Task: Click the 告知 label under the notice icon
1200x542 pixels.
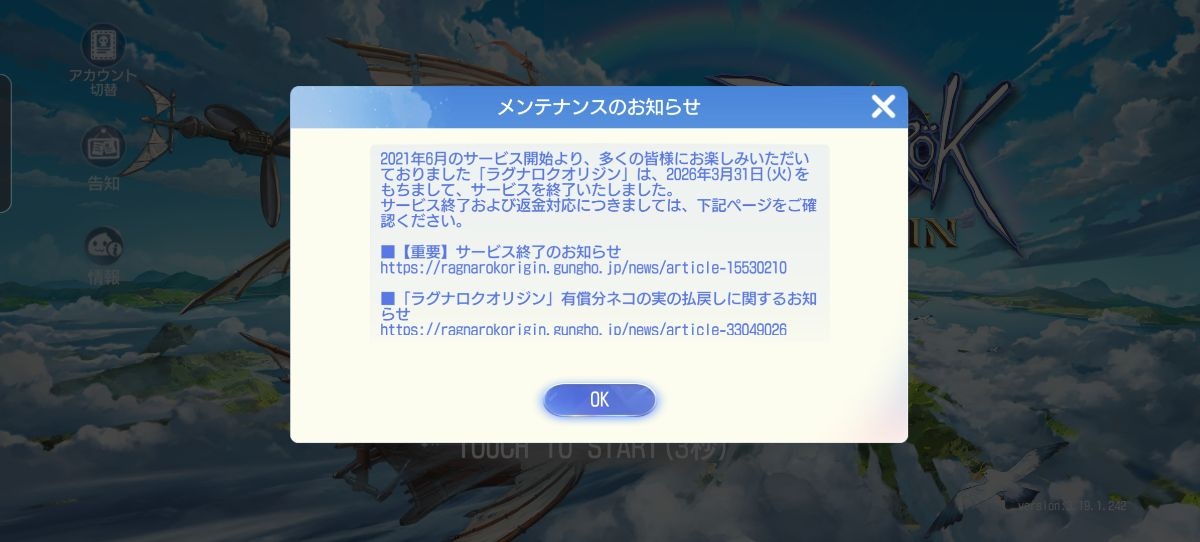Action: [x=103, y=183]
